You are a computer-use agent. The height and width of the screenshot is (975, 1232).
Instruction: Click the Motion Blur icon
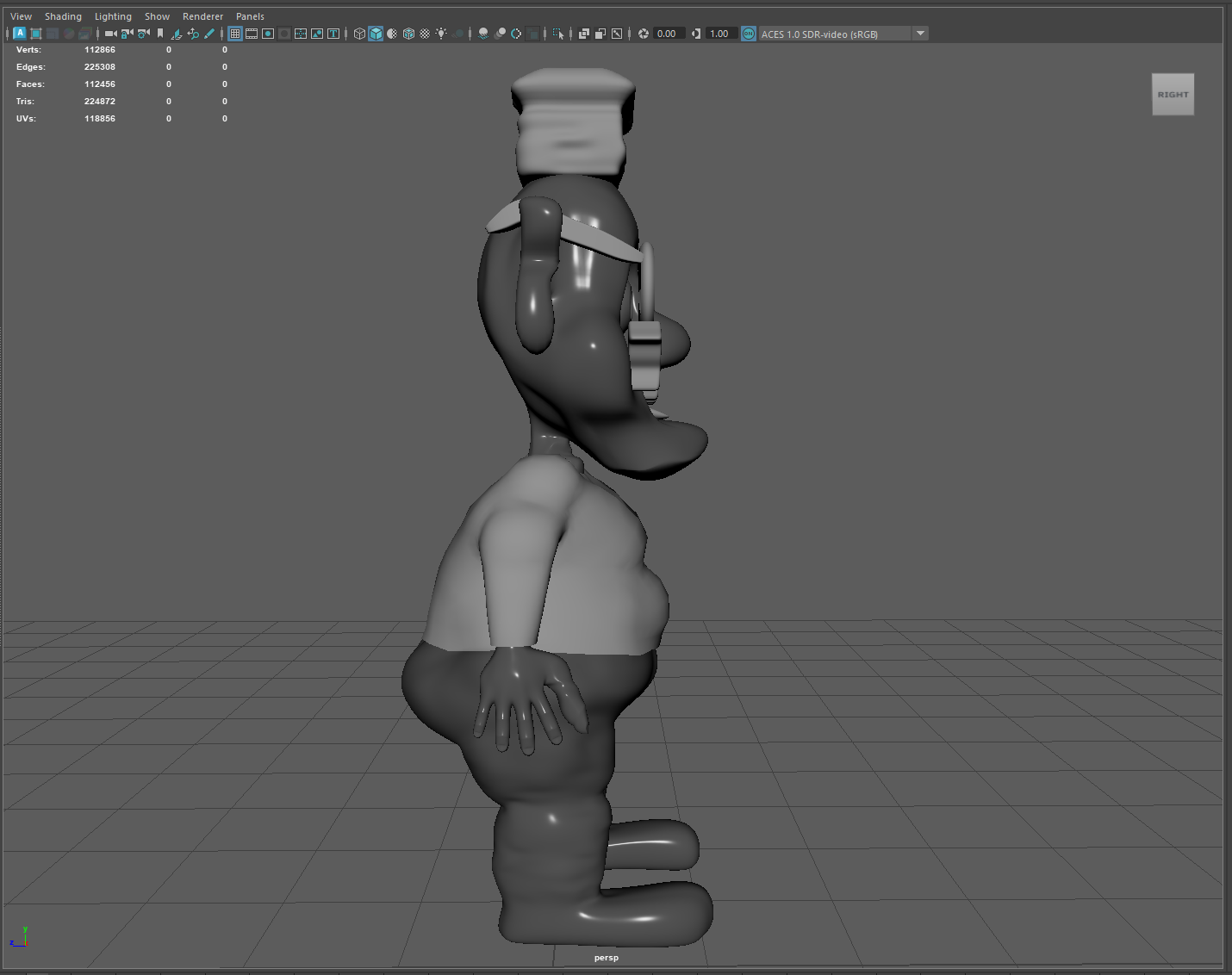[500, 34]
